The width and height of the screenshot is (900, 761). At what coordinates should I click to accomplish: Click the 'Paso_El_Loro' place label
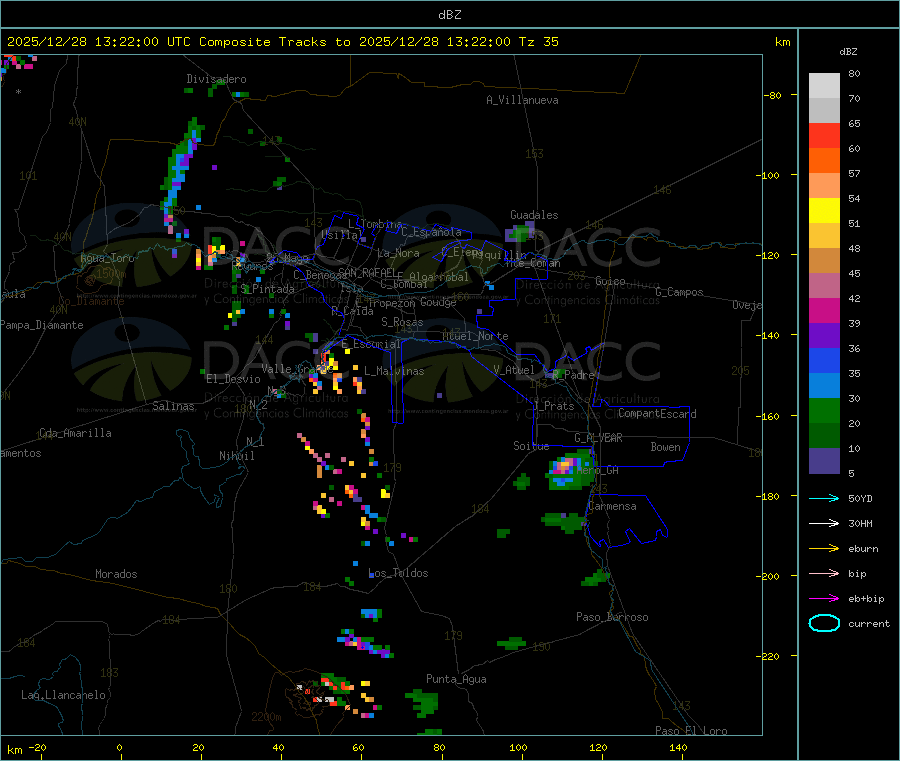pos(692,731)
